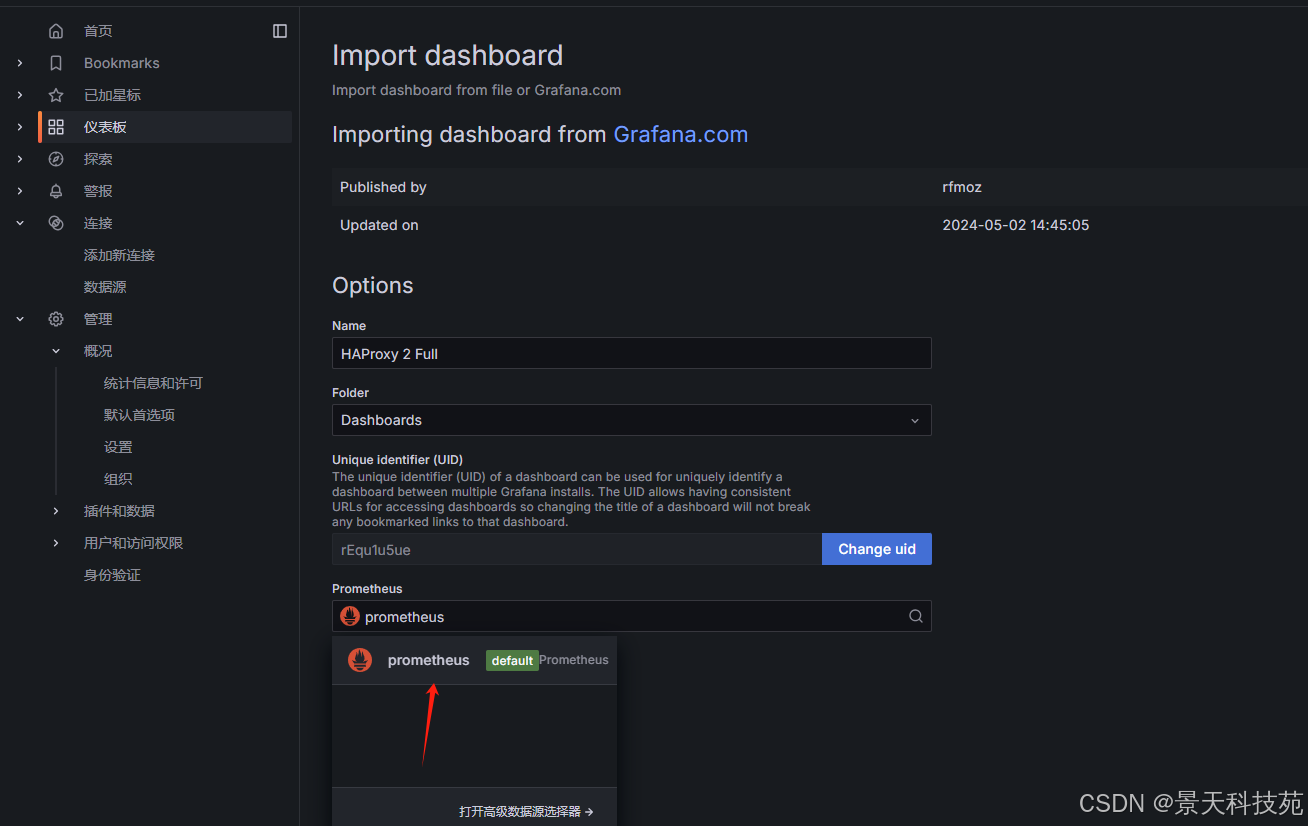Open the Bookmarks menu item

[122, 63]
